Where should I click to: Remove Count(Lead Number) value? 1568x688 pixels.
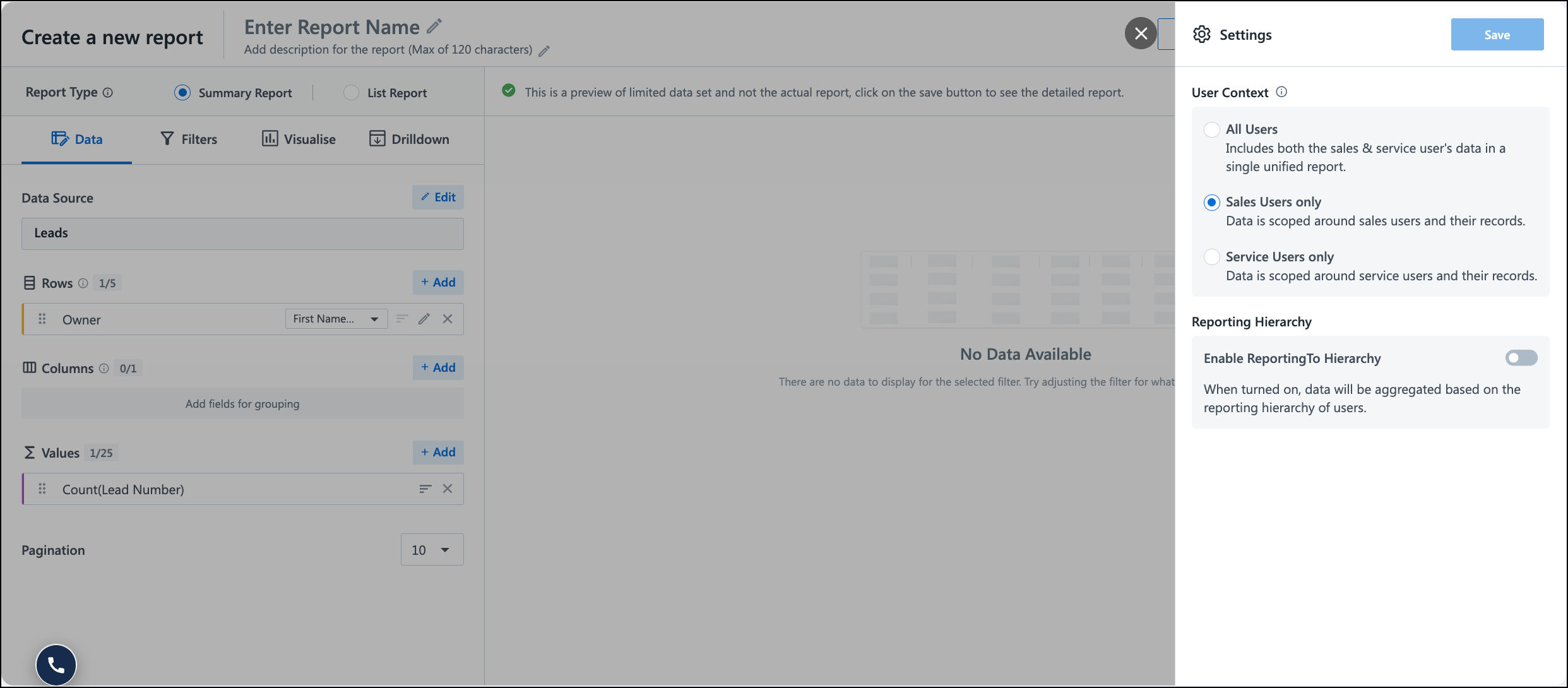click(x=448, y=489)
